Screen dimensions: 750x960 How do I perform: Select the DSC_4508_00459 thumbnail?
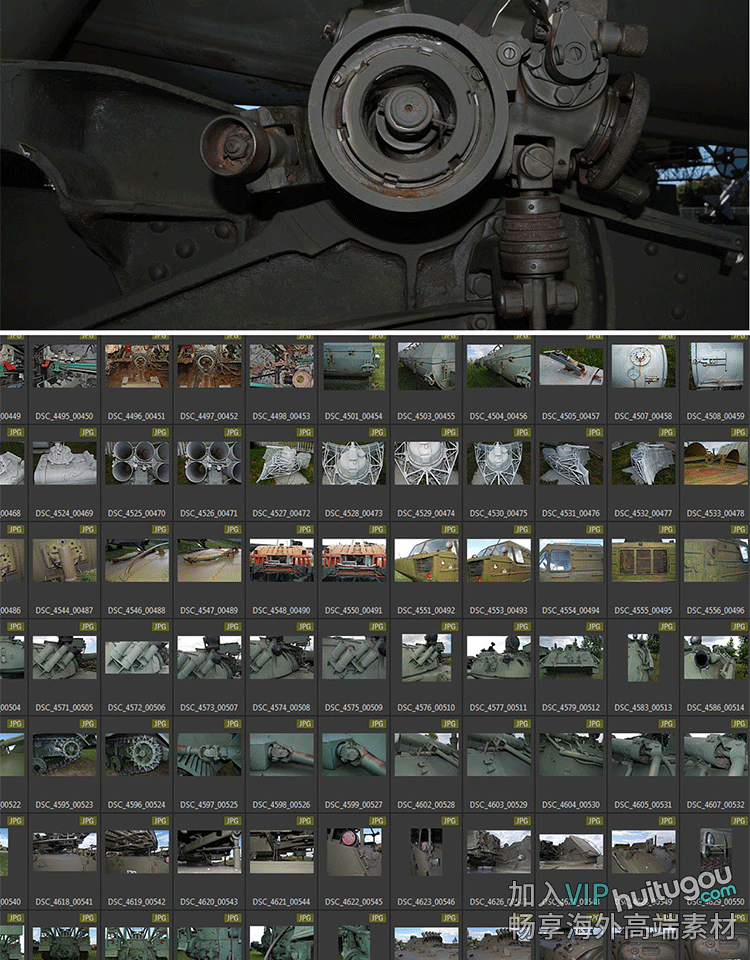[x=715, y=366]
